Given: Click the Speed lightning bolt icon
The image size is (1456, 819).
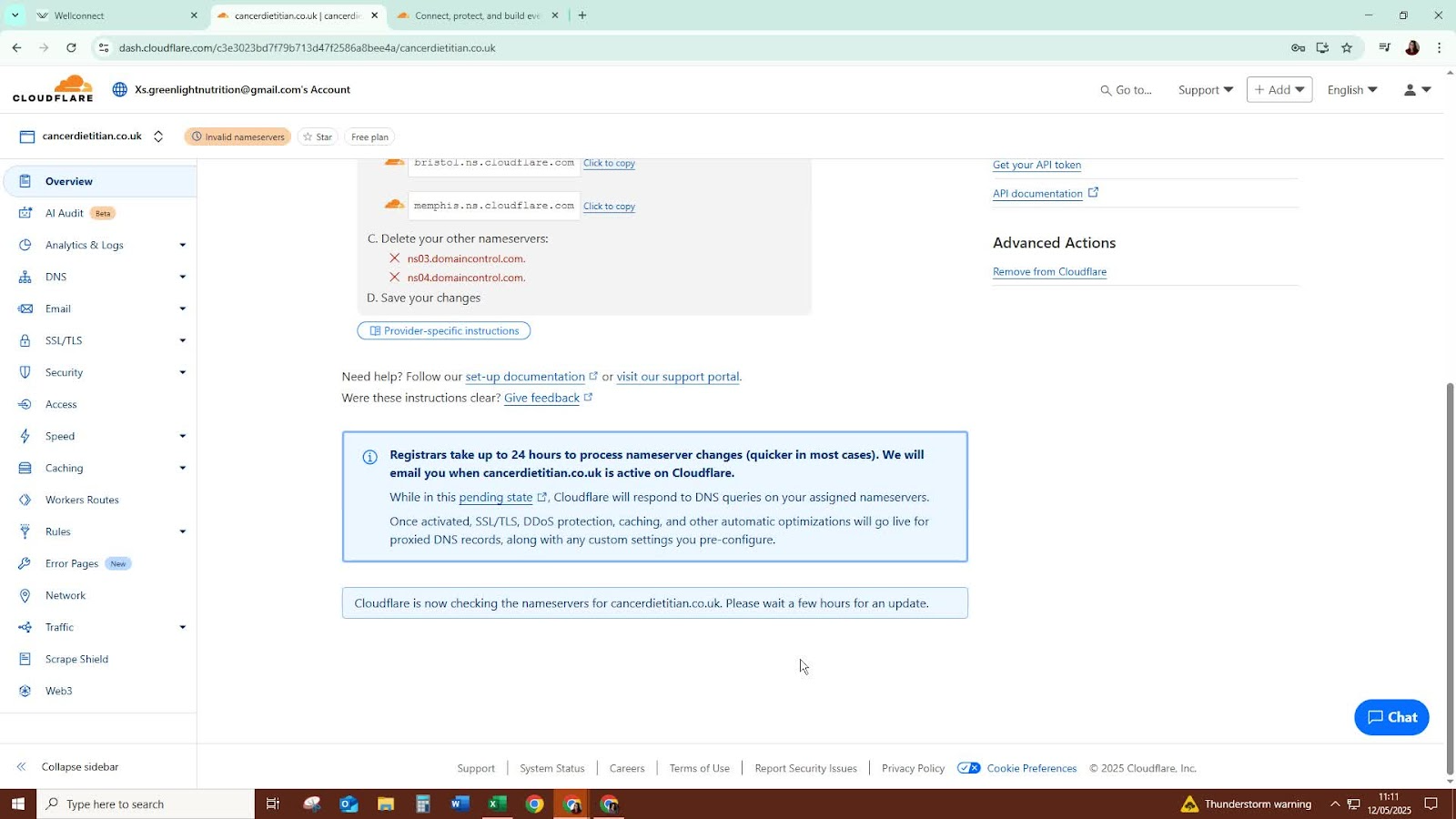Looking at the screenshot, I should click(x=25, y=436).
